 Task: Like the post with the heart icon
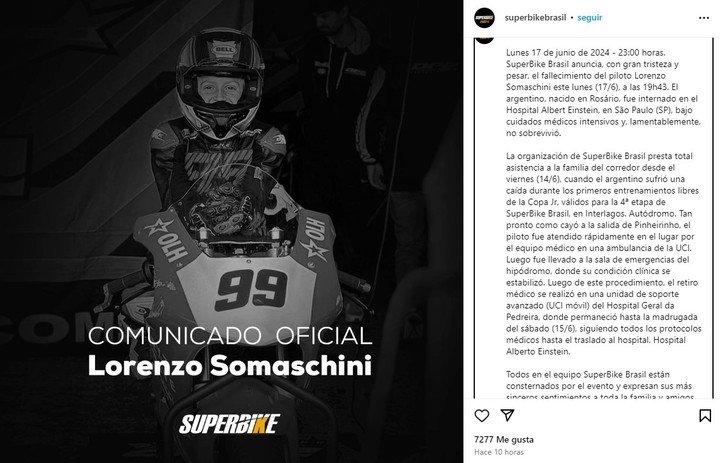click(482, 415)
